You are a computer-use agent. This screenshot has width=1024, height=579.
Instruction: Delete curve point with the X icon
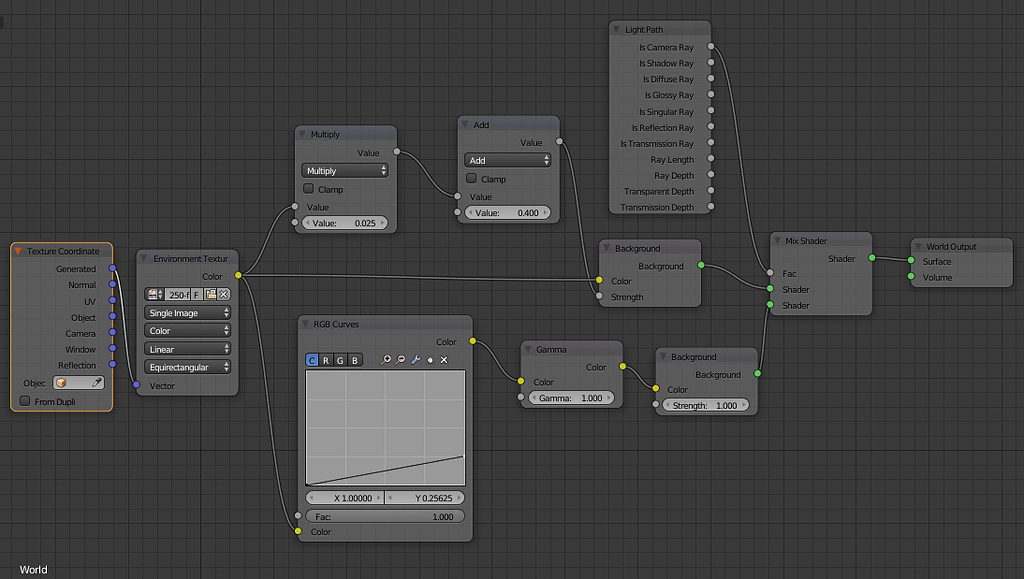pyautogui.click(x=444, y=360)
